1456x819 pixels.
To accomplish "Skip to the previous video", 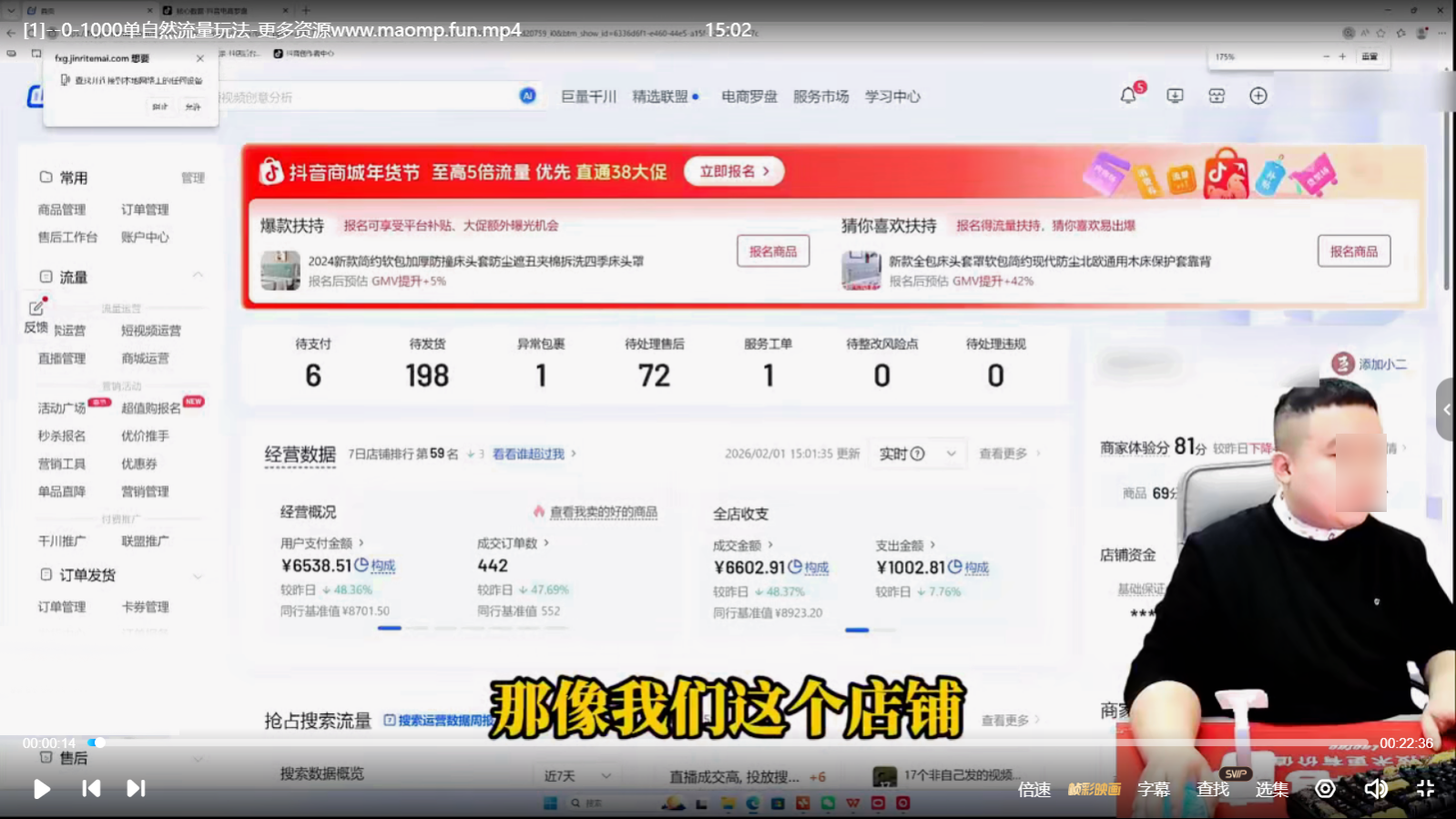I will (x=91, y=789).
